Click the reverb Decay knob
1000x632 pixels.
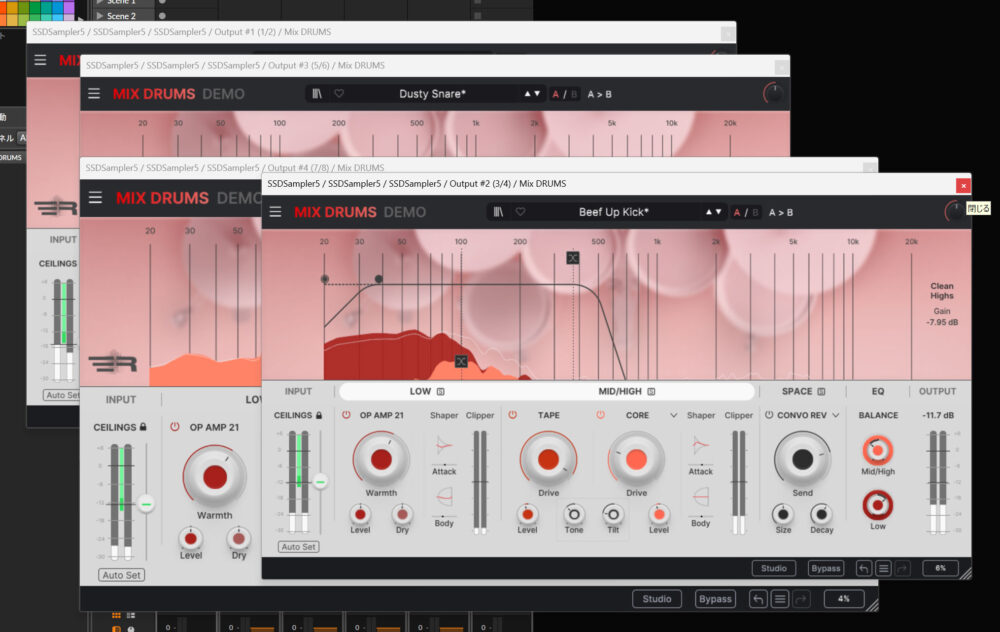[x=821, y=514]
